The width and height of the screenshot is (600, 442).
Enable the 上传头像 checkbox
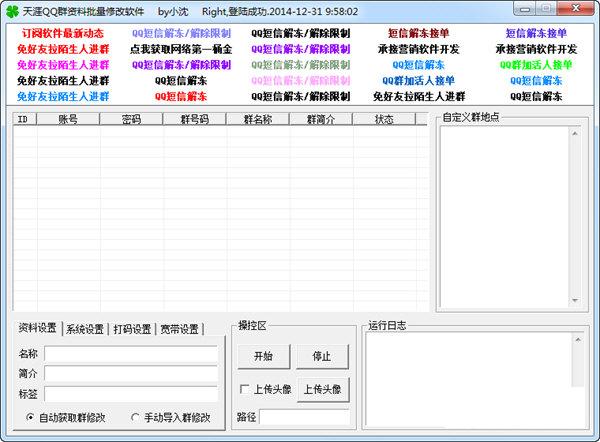coord(245,389)
